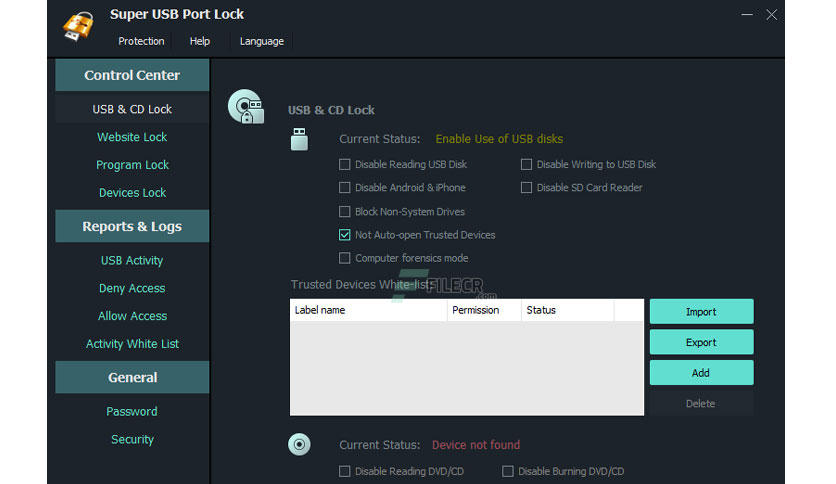Open the Help menu

pos(200,41)
